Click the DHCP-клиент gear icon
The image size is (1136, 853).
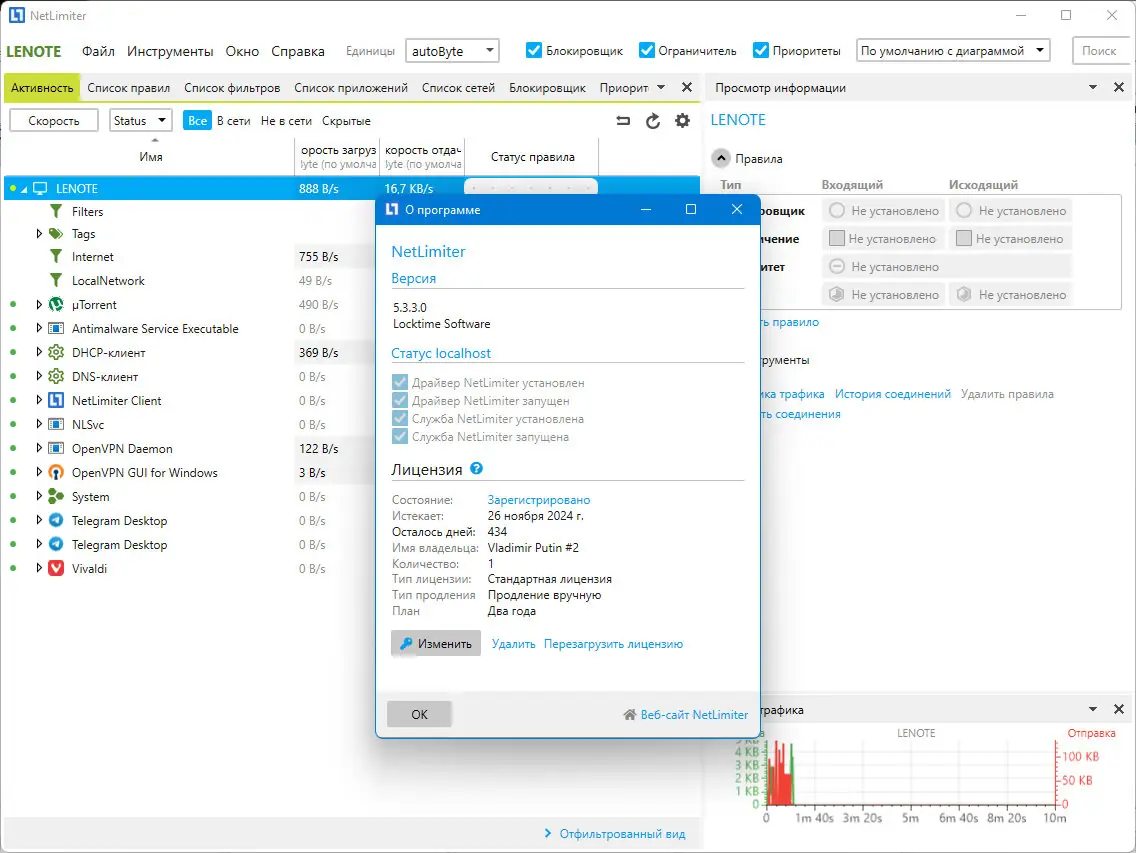coord(56,352)
